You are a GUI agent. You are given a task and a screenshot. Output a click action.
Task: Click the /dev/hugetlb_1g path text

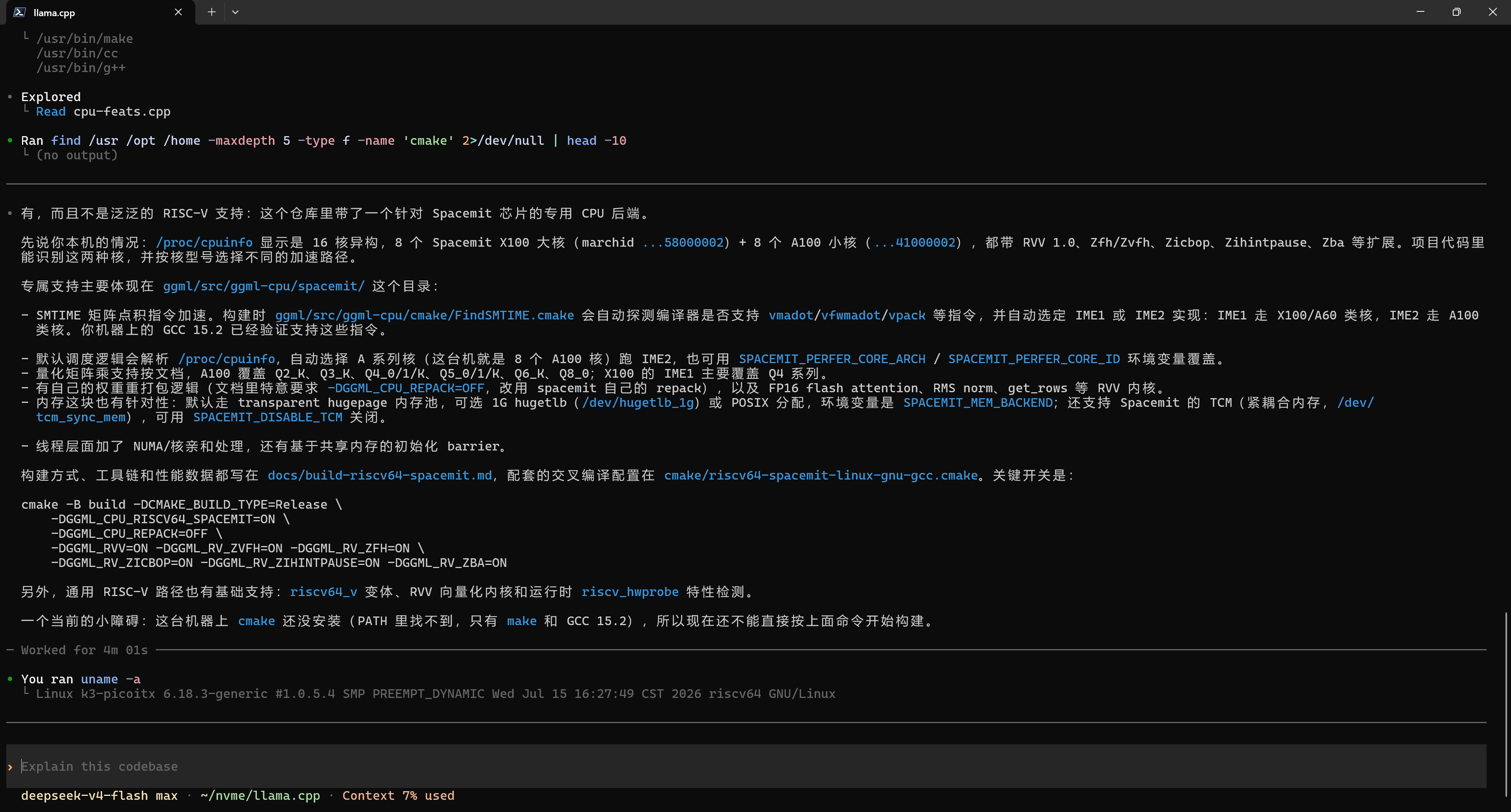[637, 403]
